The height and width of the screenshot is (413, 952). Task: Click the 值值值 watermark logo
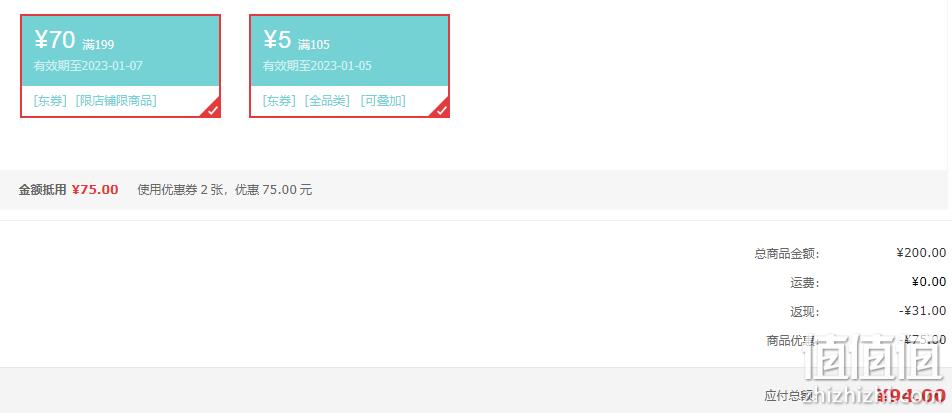pos(873,358)
